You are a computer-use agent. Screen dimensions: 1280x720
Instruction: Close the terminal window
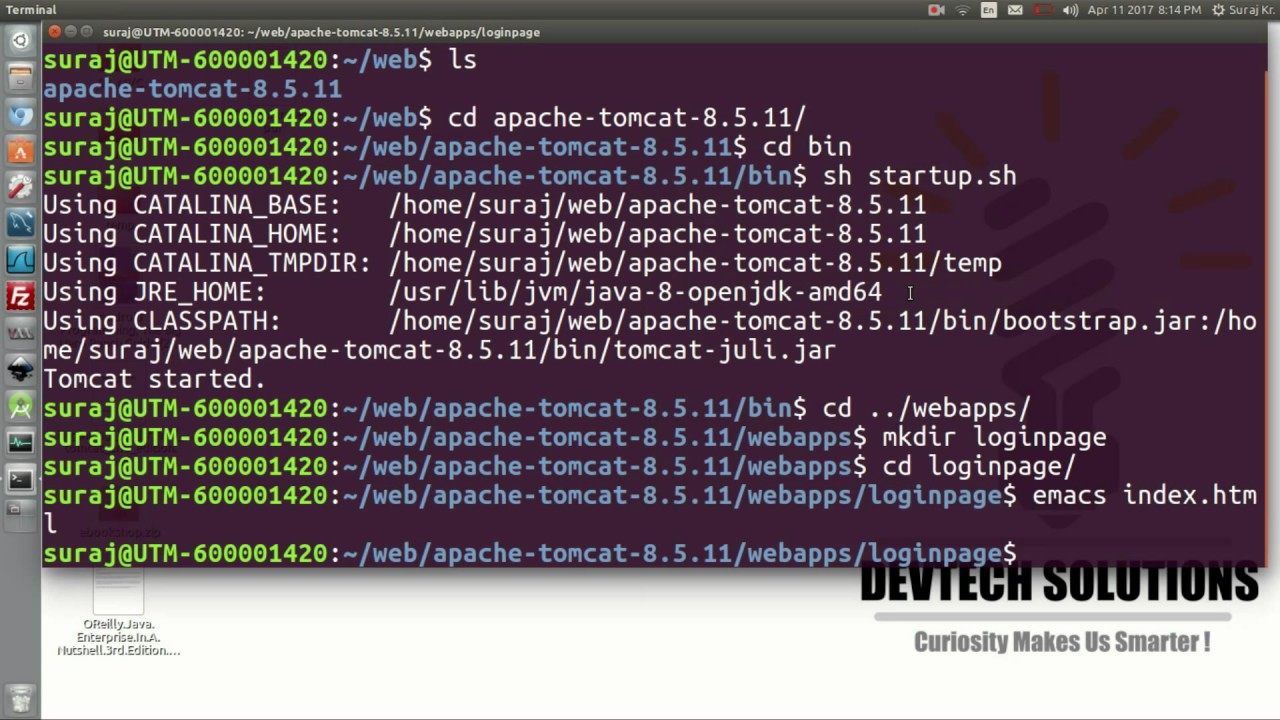point(54,32)
